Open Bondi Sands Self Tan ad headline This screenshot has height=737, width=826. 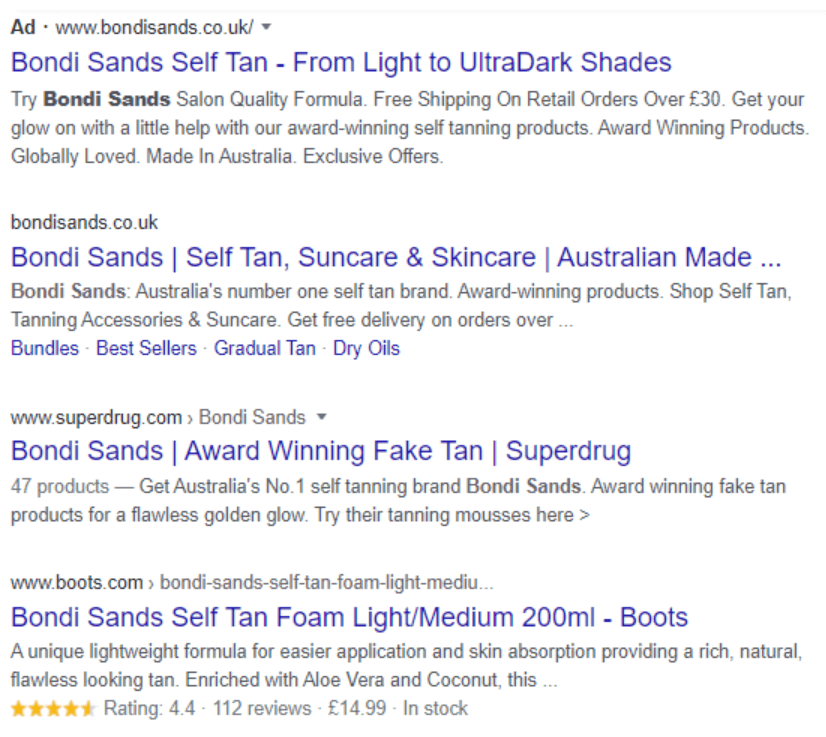tap(341, 62)
